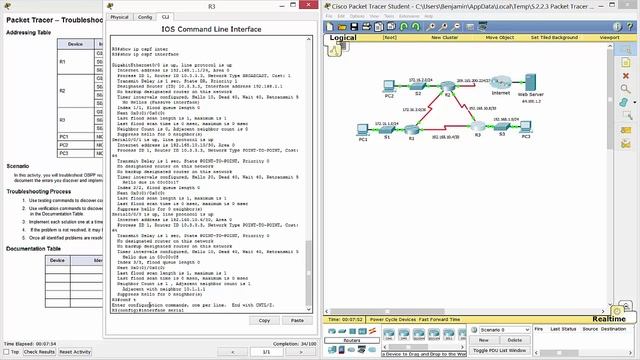Expand the Draw Polygon tool arrow
Screen dimensions: 640x360
(x=635, y=102)
